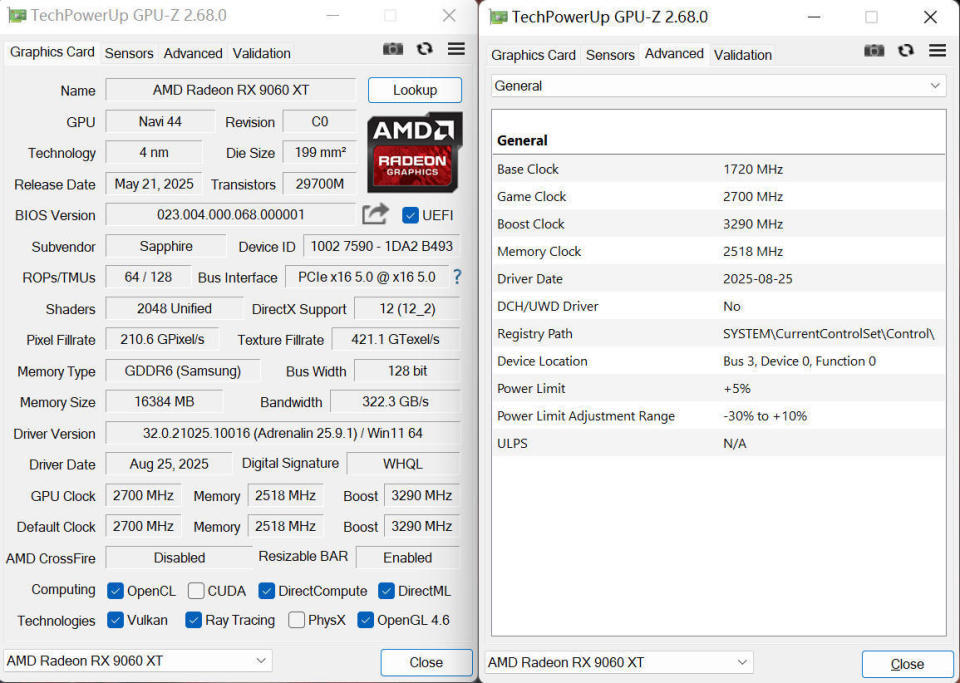Screen dimensions: 960x683
Task: Select Advanced tab in right window
Action: [674, 54]
